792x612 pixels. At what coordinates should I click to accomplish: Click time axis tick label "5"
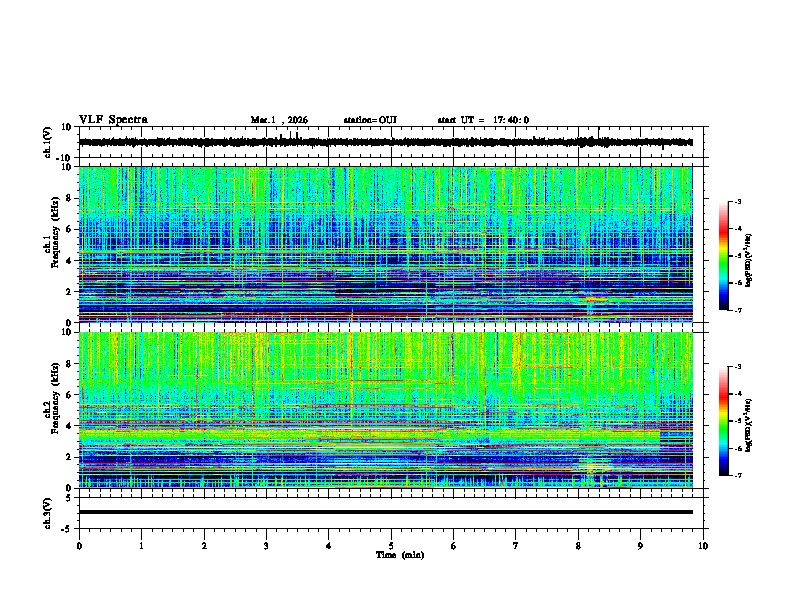tap(391, 545)
